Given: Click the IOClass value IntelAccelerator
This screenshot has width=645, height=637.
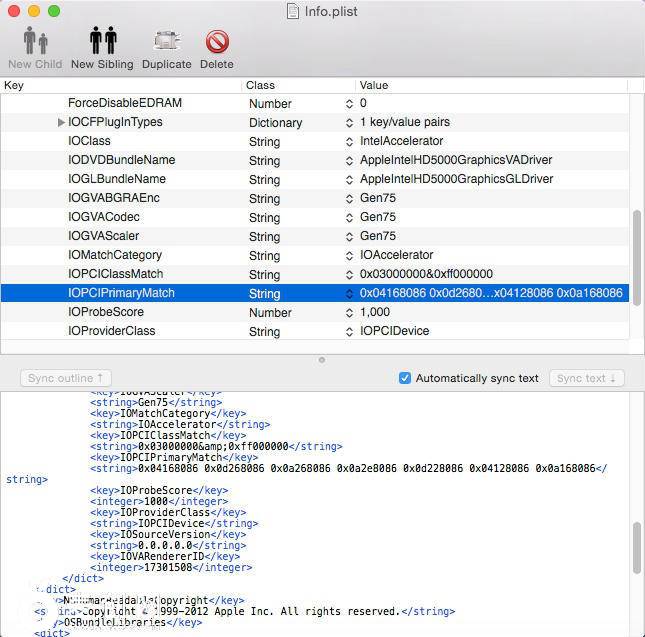Looking at the screenshot, I should [403, 141].
